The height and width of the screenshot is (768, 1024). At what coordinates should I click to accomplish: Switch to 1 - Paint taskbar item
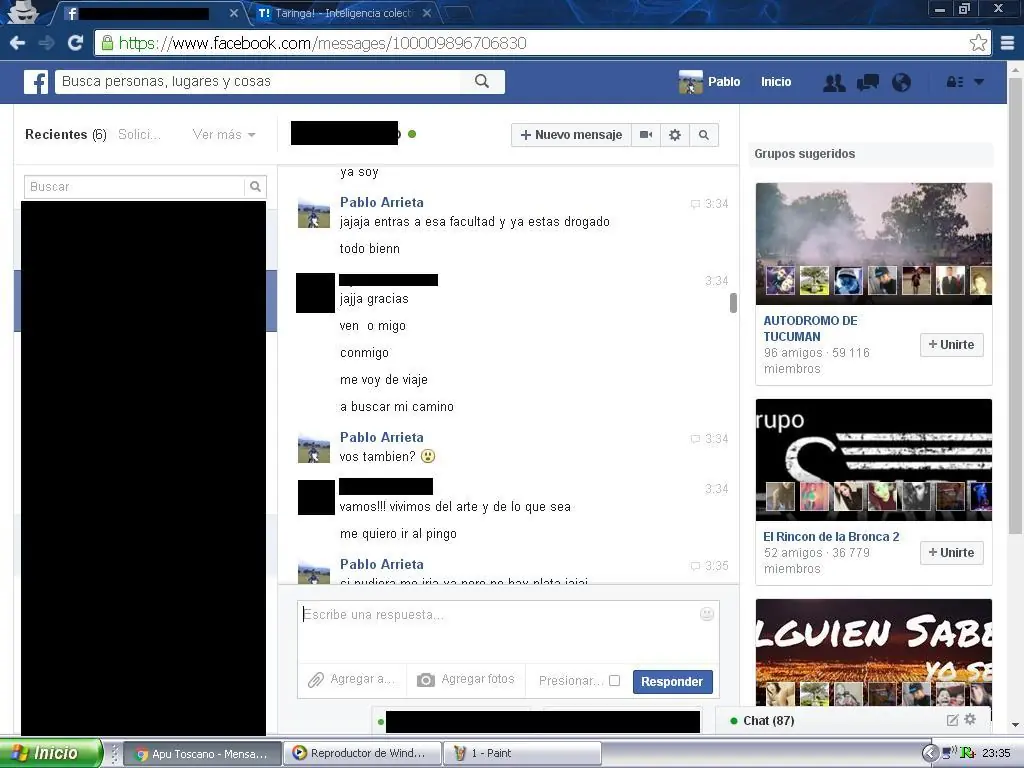click(x=522, y=754)
